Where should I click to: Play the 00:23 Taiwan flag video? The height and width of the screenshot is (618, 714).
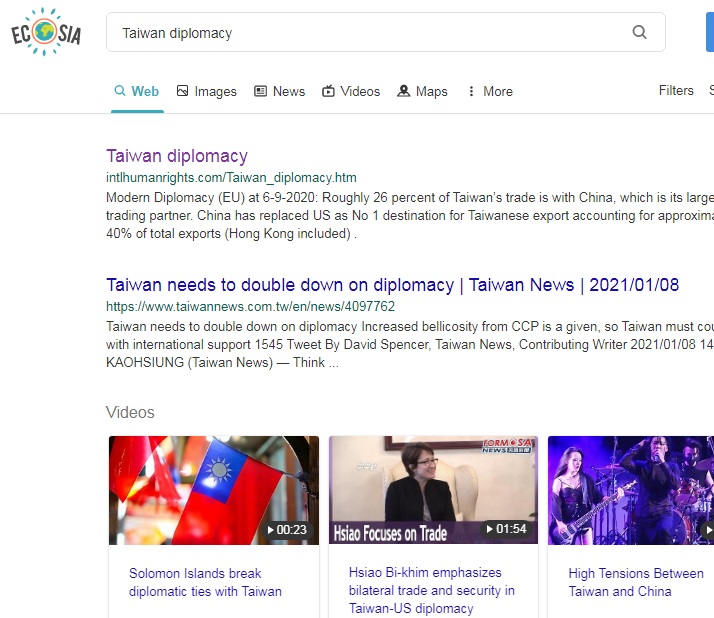(213, 490)
